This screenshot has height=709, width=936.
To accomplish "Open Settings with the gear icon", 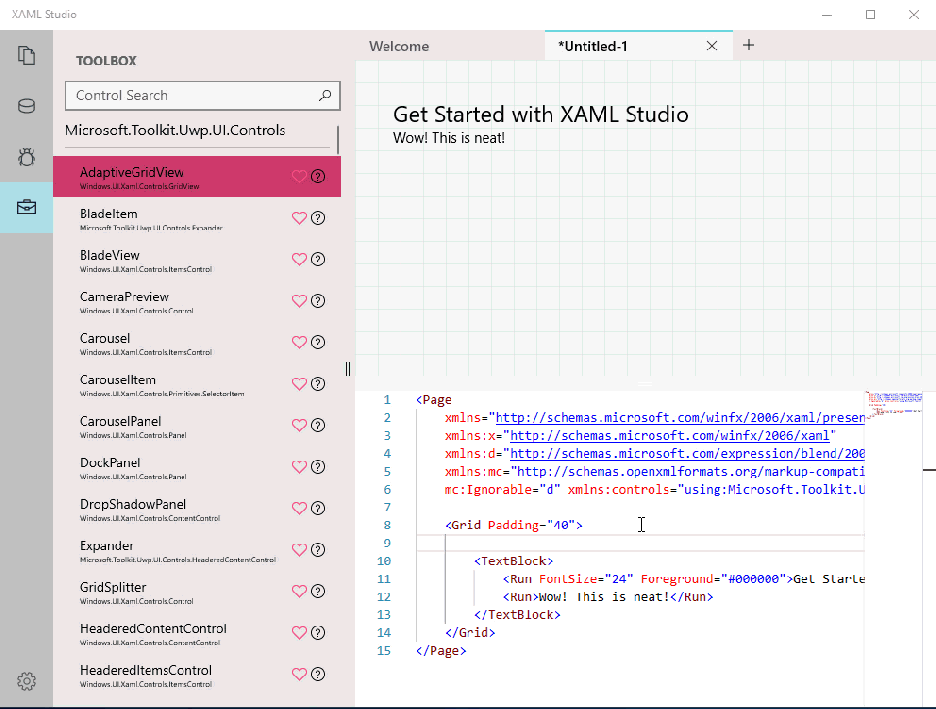I will click(x=26, y=681).
